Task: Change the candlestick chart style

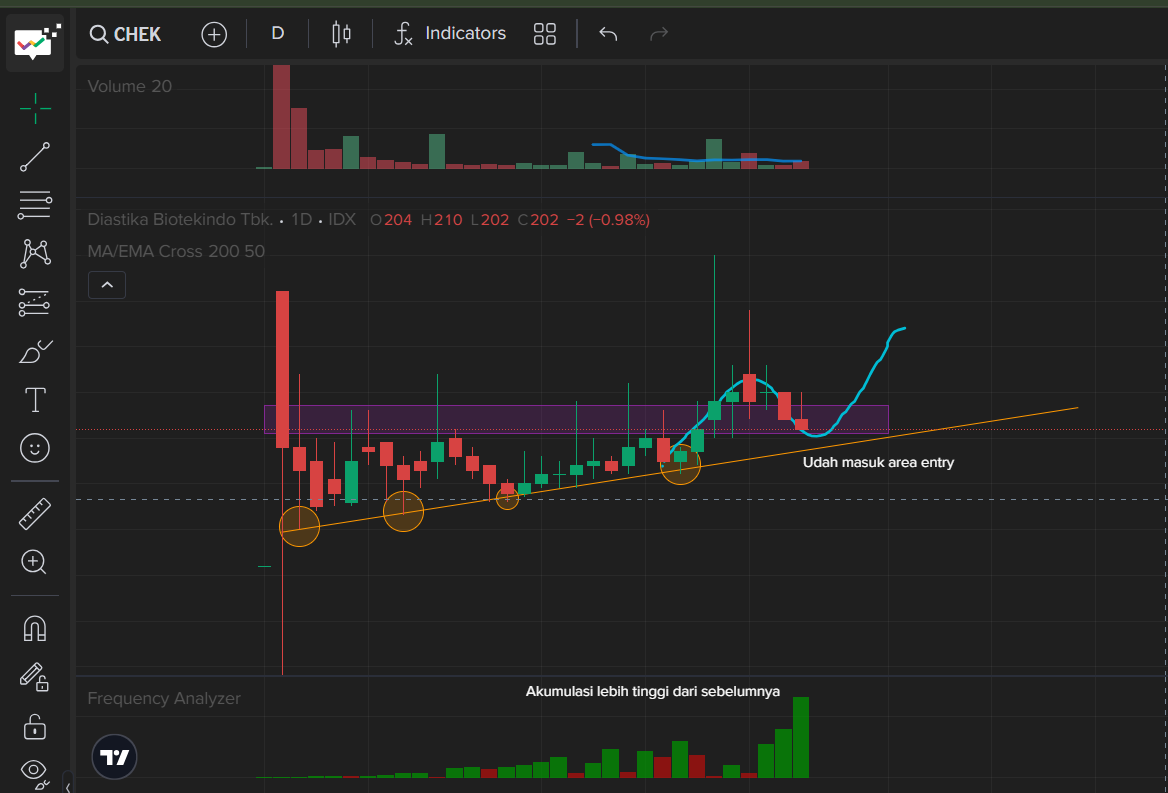Action: click(341, 34)
